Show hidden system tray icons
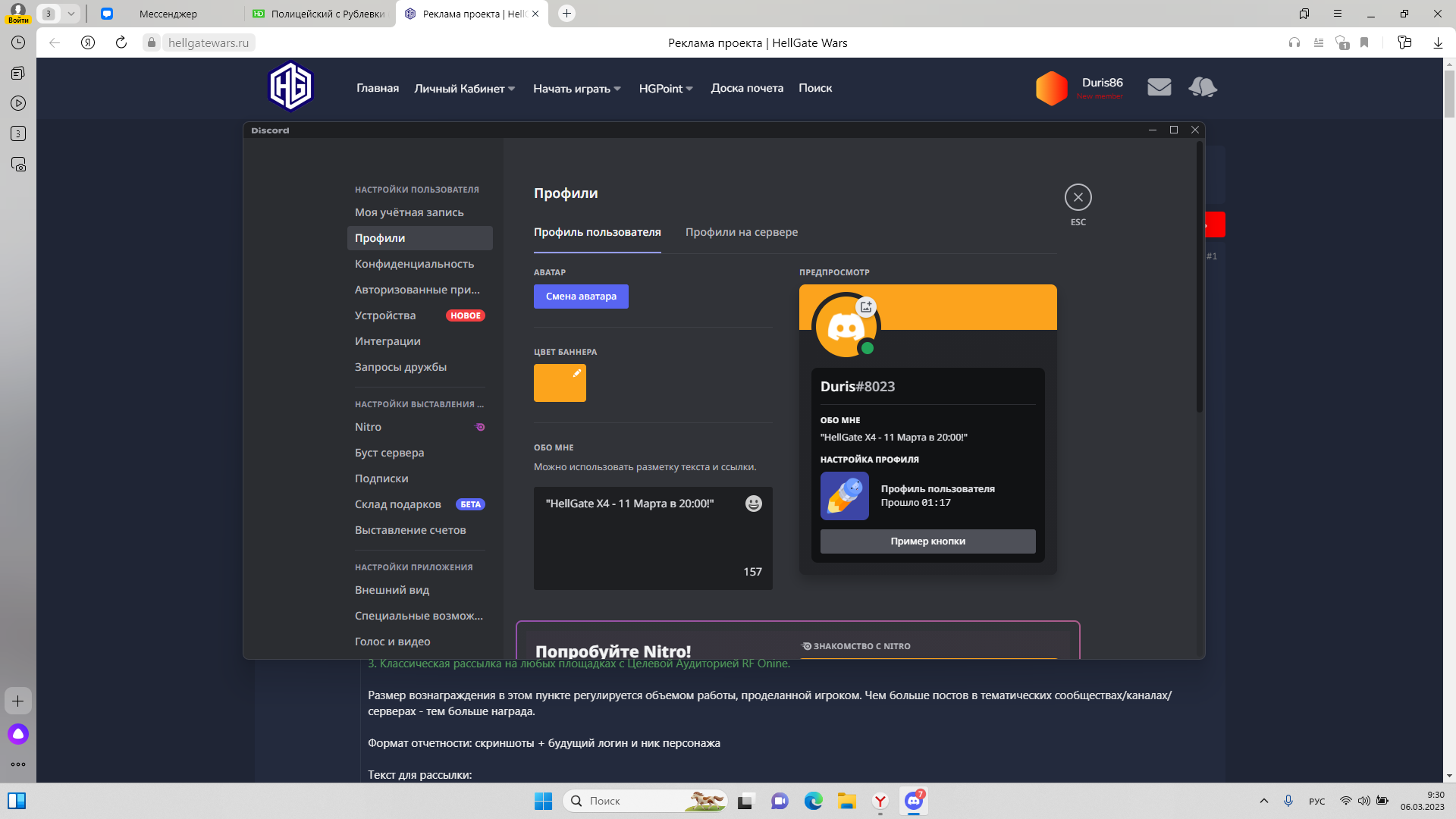Image resolution: width=1456 pixels, height=819 pixels. 1264,801
